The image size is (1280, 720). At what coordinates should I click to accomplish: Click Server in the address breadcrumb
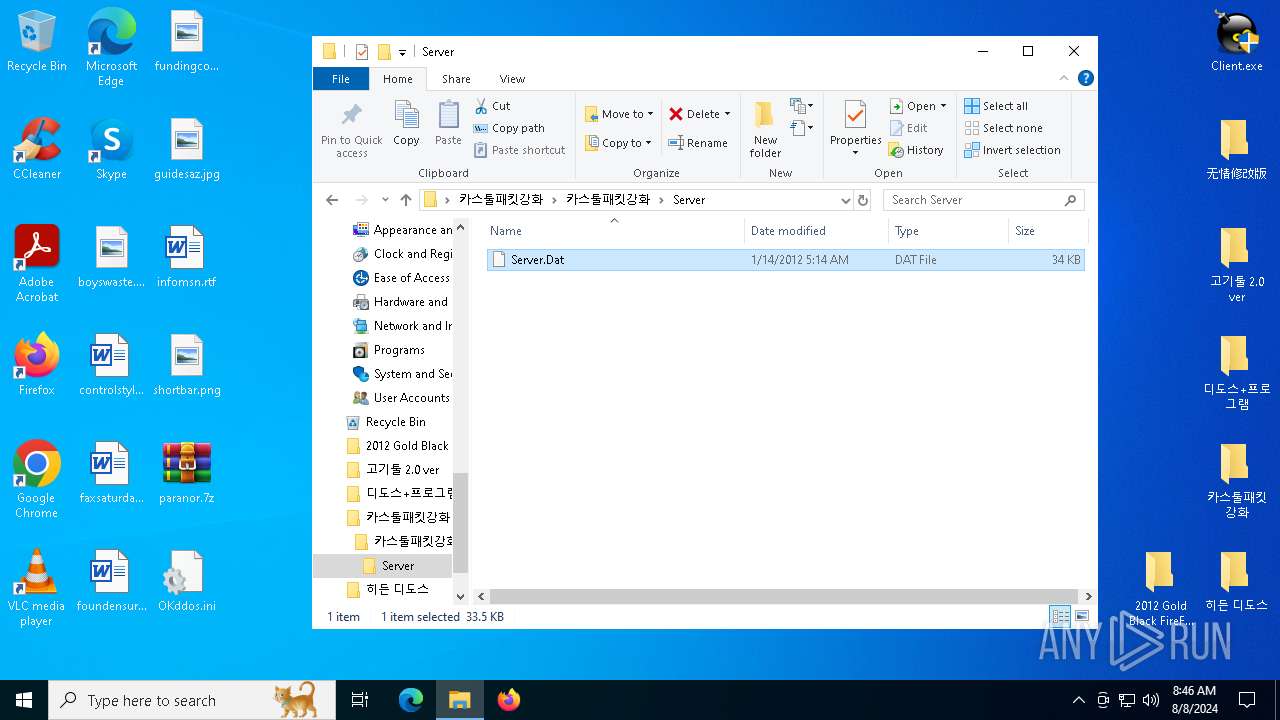point(688,200)
